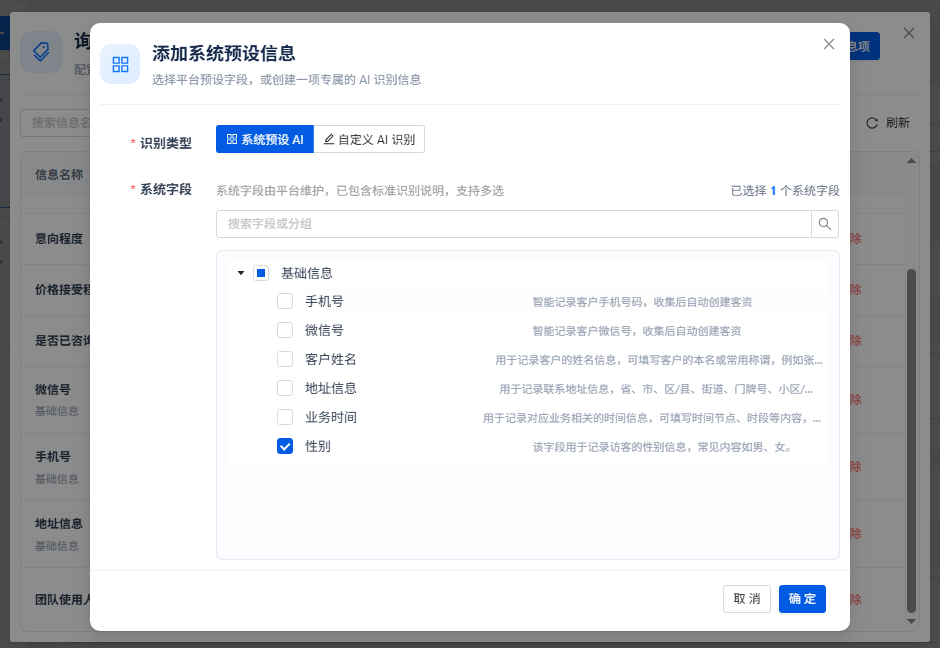Check the 业务时间 checkbox
This screenshot has width=940, height=648.
pos(285,417)
